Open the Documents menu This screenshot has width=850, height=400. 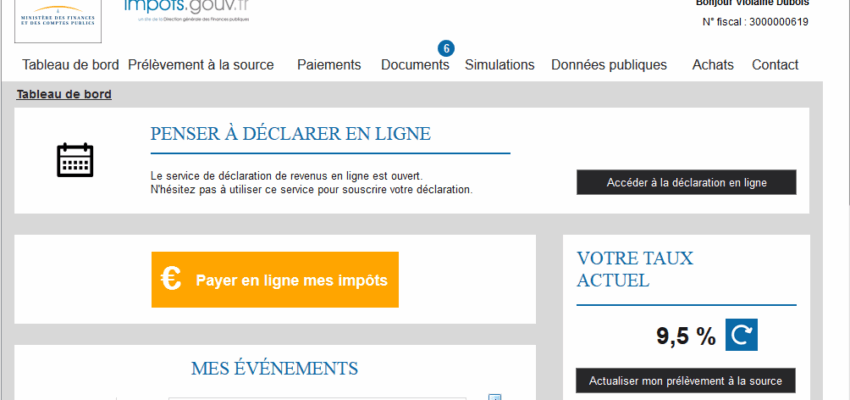tap(415, 65)
